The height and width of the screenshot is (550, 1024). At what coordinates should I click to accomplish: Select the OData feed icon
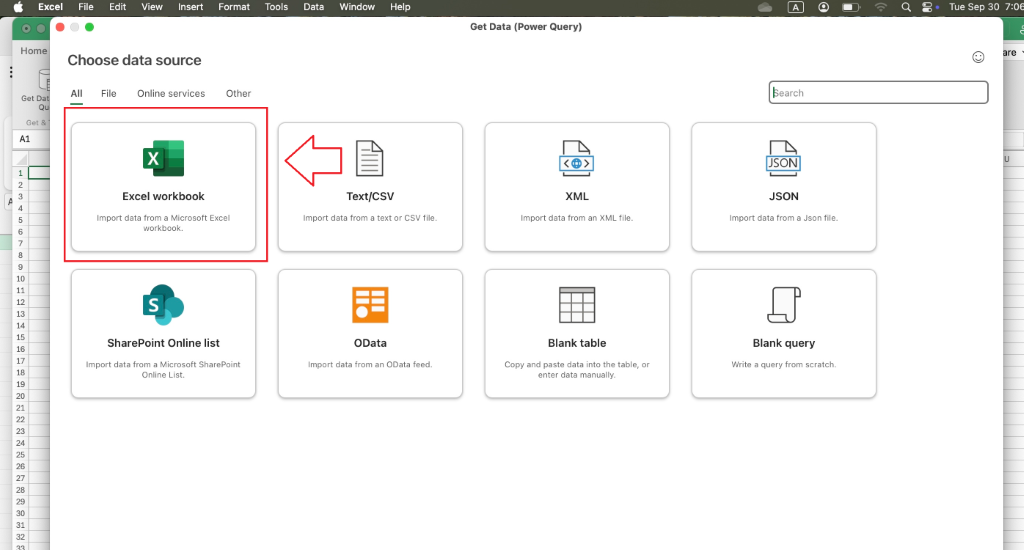370,305
